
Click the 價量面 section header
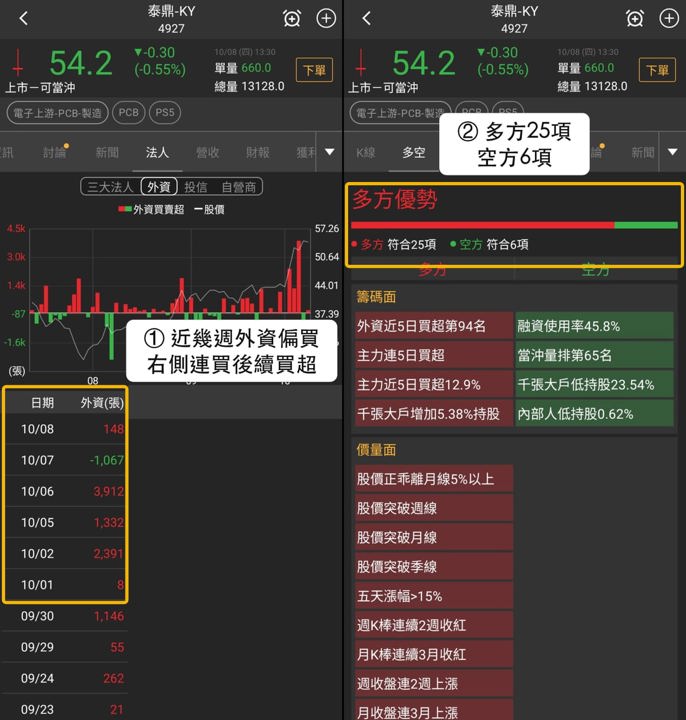[x=377, y=450]
